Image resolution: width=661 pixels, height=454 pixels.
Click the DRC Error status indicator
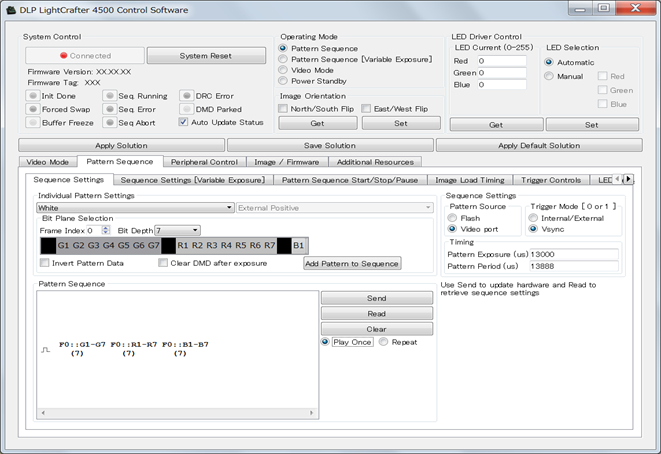pos(187,96)
